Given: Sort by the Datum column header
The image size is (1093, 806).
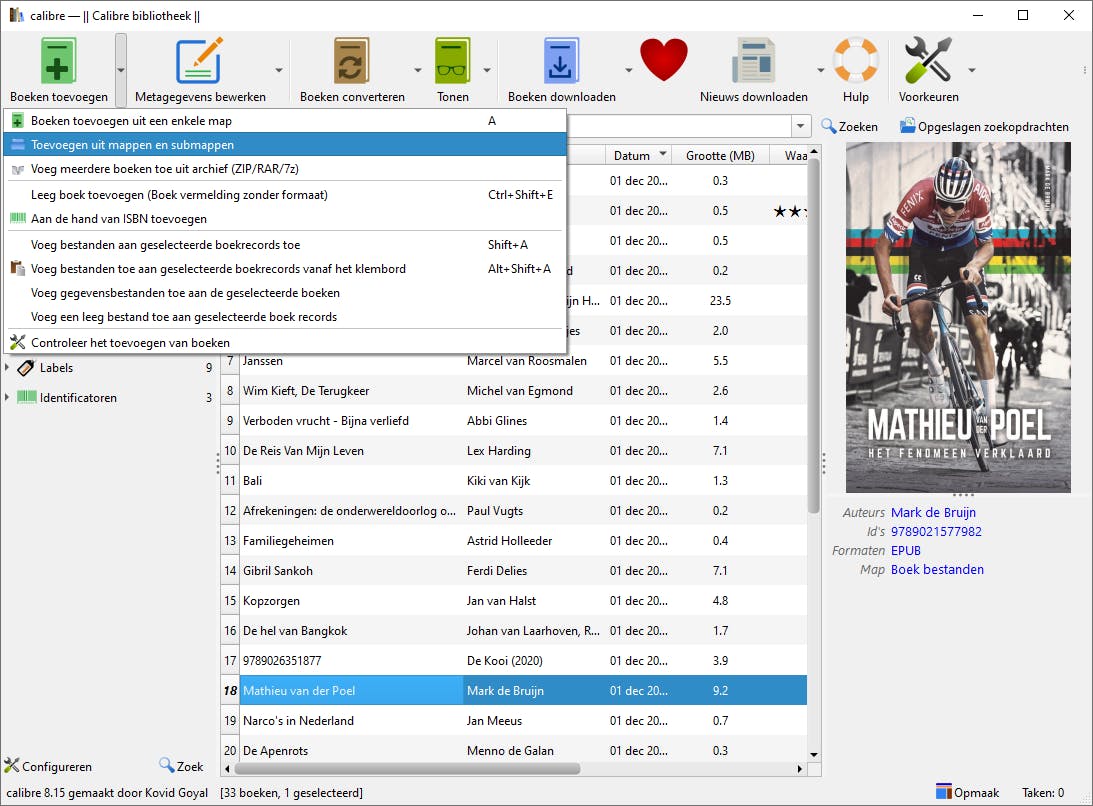Looking at the screenshot, I should (638, 155).
